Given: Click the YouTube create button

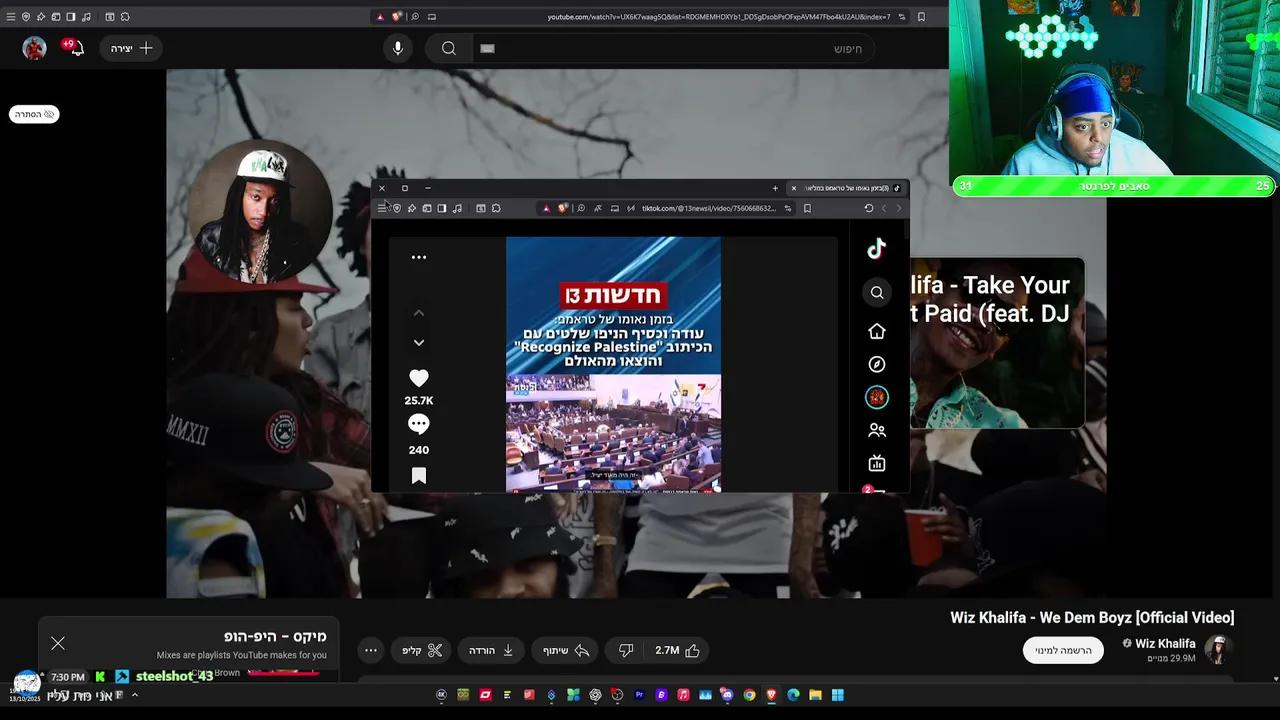Looking at the screenshot, I should [132, 48].
